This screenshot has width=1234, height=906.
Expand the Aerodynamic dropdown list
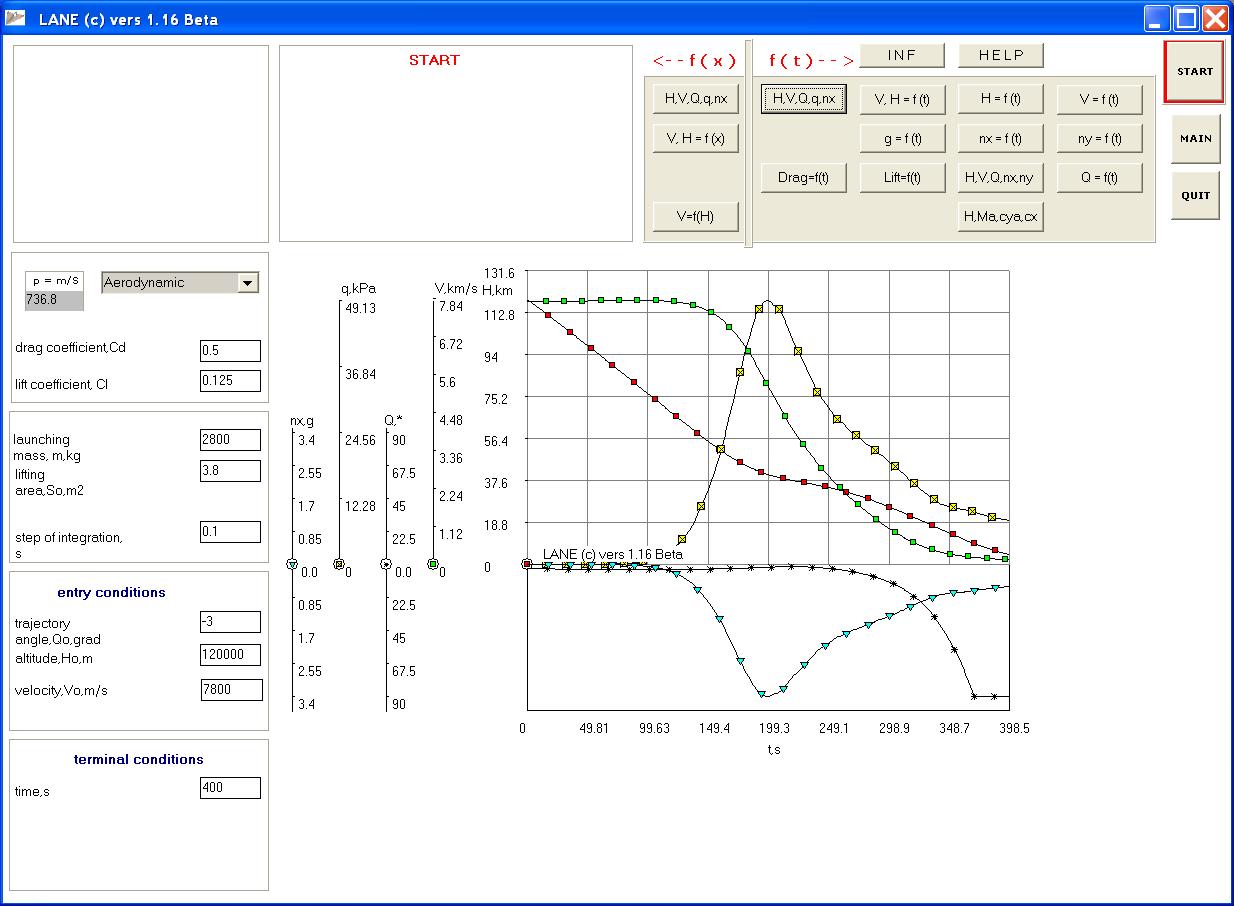247,283
